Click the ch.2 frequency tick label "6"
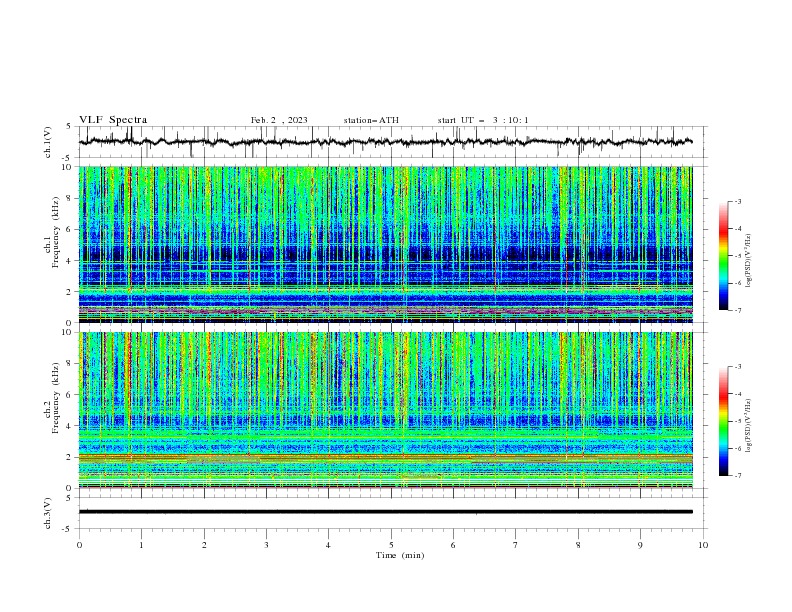 pos(69,395)
